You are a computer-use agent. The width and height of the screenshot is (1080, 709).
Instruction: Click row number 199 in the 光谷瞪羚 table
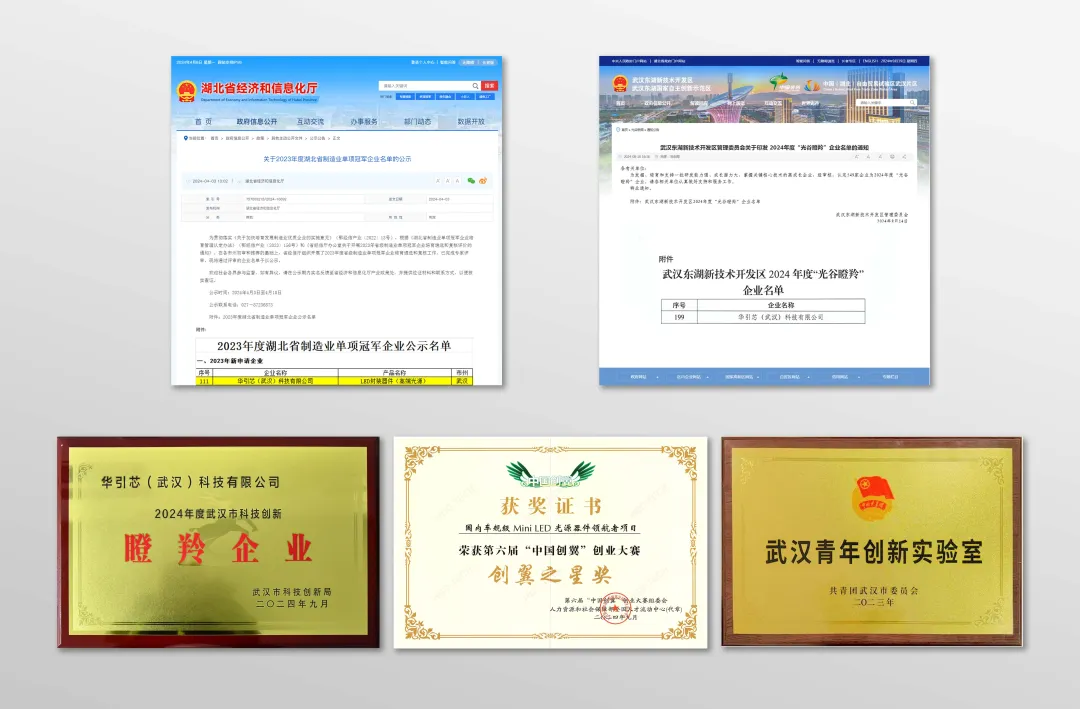[679, 317]
